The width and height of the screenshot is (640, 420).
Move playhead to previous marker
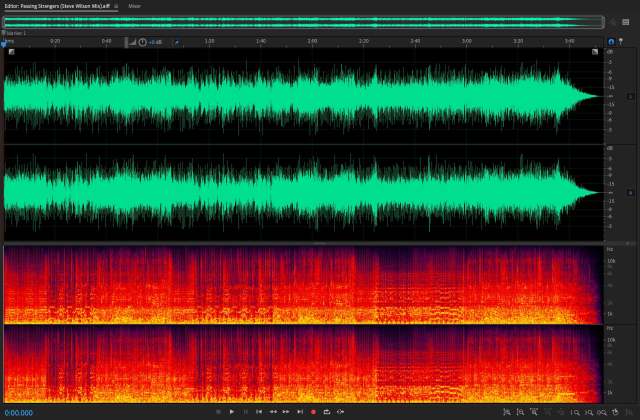[x=259, y=412]
